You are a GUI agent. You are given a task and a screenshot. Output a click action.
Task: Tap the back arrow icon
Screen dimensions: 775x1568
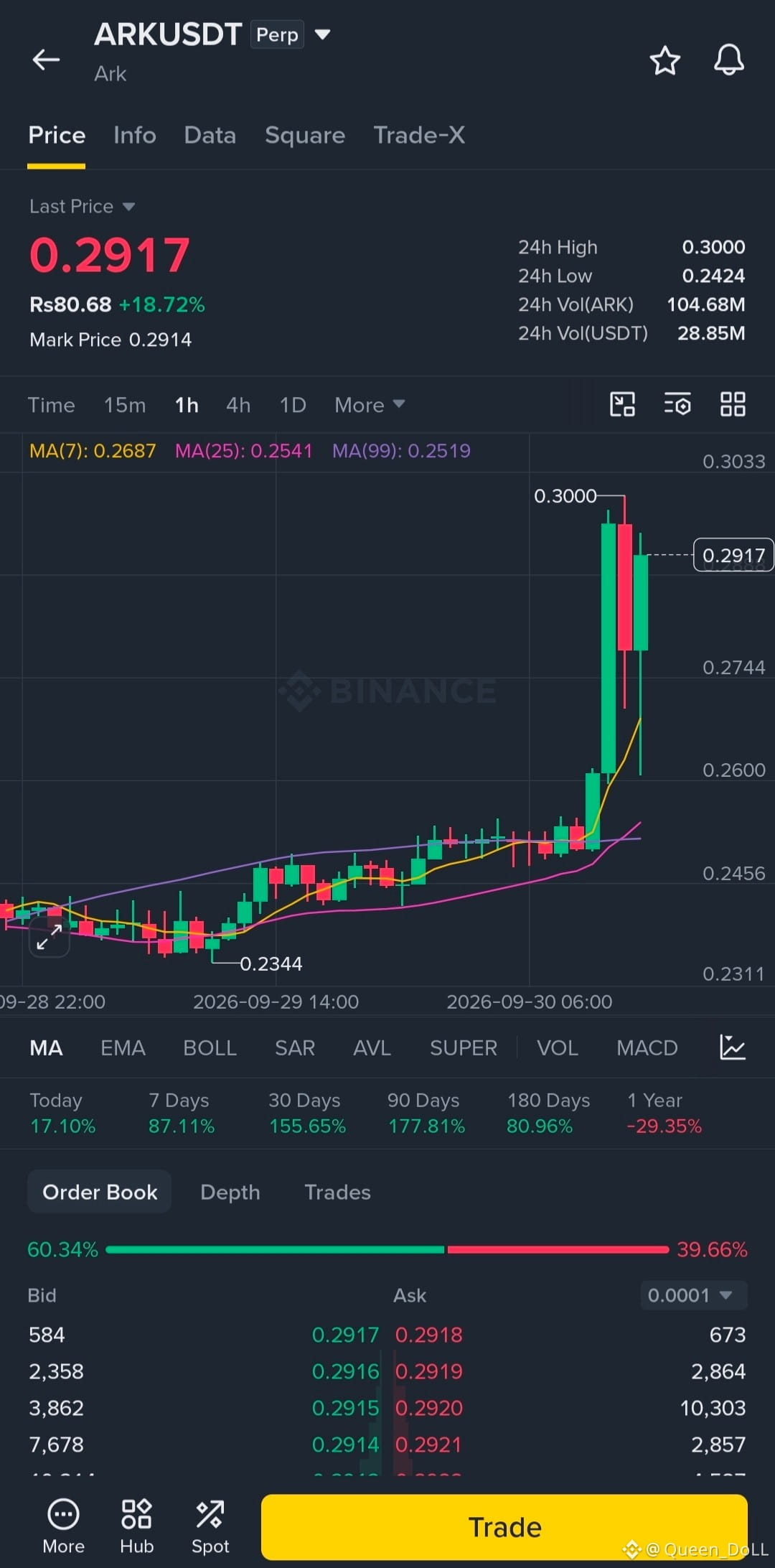pos(46,60)
